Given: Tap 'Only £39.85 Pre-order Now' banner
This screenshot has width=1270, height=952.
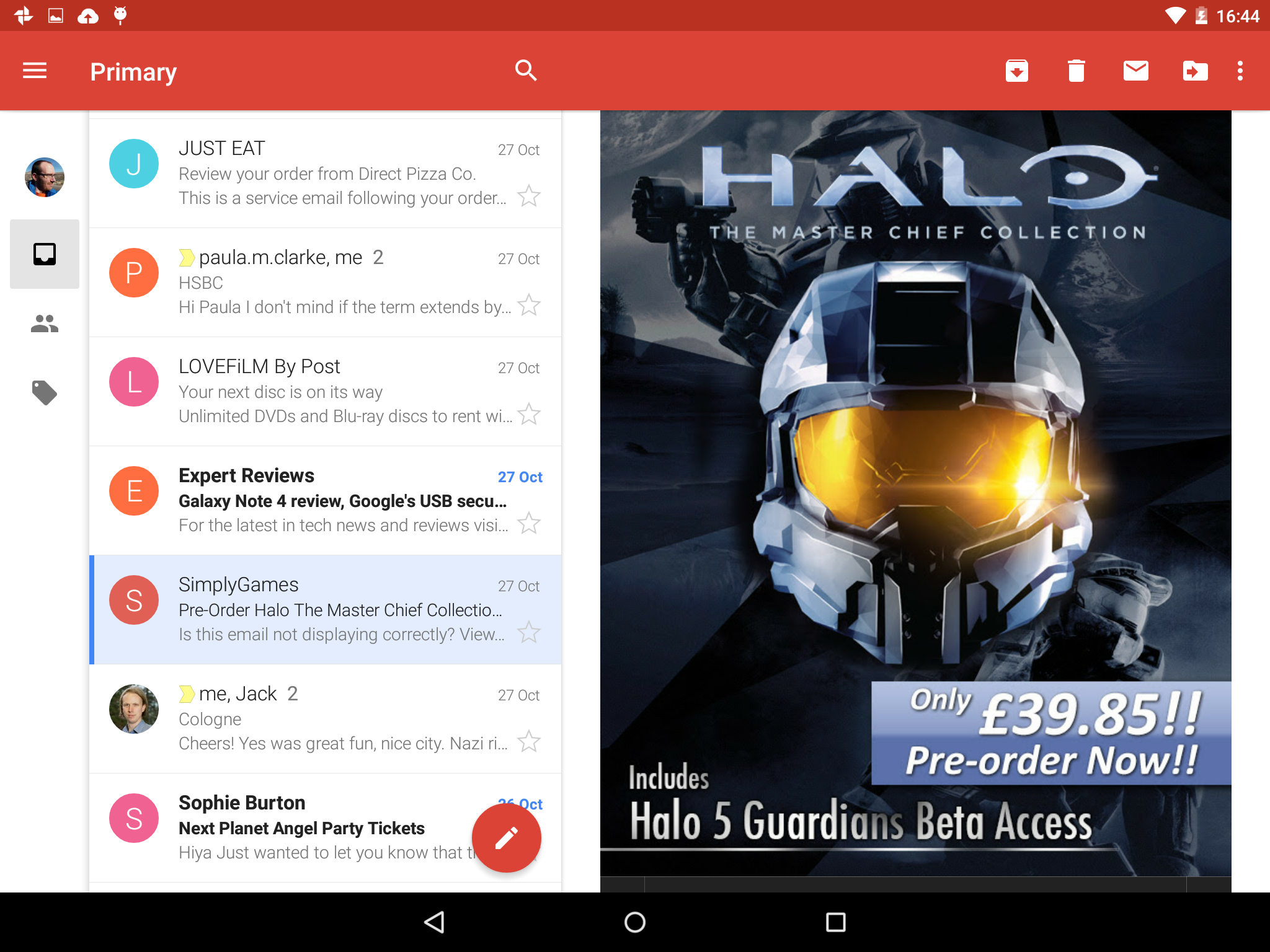Looking at the screenshot, I should tap(1051, 733).
